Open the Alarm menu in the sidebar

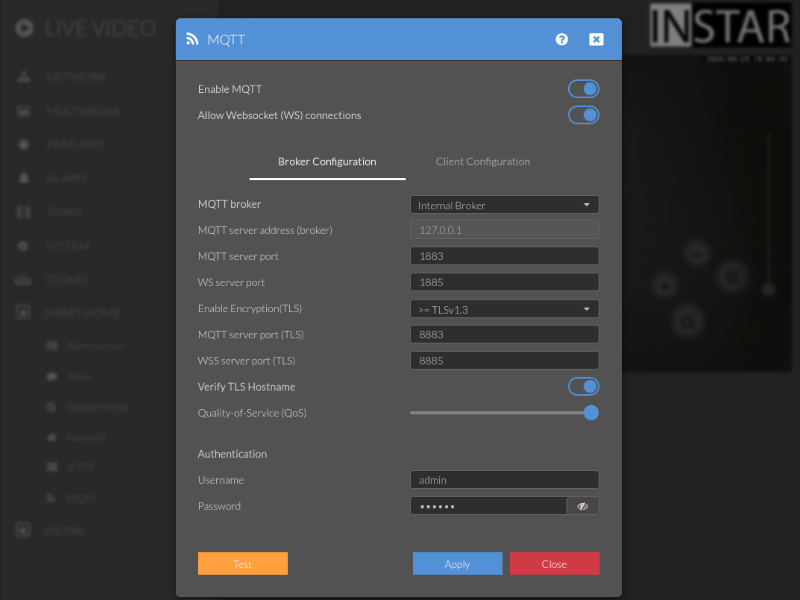pos(67,178)
